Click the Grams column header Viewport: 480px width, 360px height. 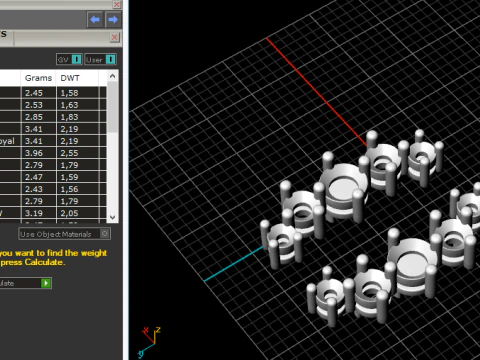(38, 78)
